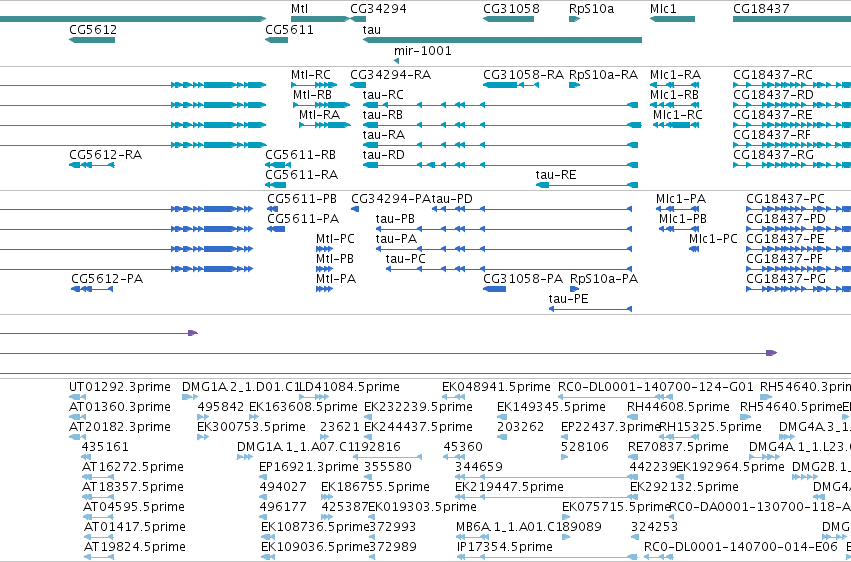Select the CG34294 gene glyph
Viewport: 851px width, 562px height.
tap(358, 19)
